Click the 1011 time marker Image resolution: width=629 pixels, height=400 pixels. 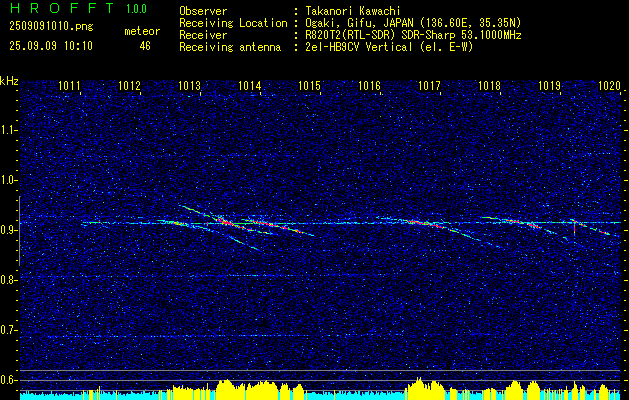coord(69,85)
